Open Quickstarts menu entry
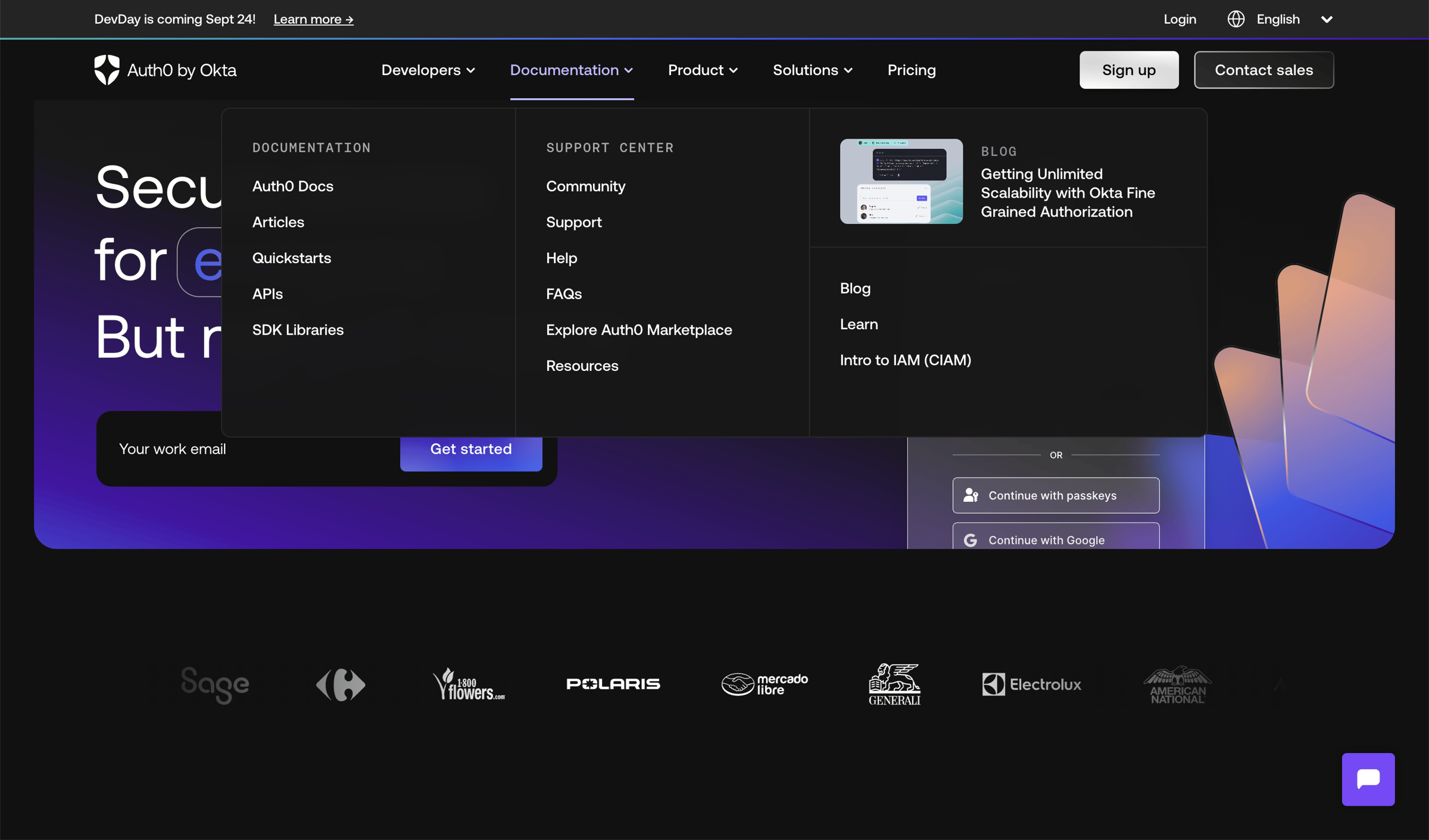Screen dimensions: 1429x840 (292, 258)
